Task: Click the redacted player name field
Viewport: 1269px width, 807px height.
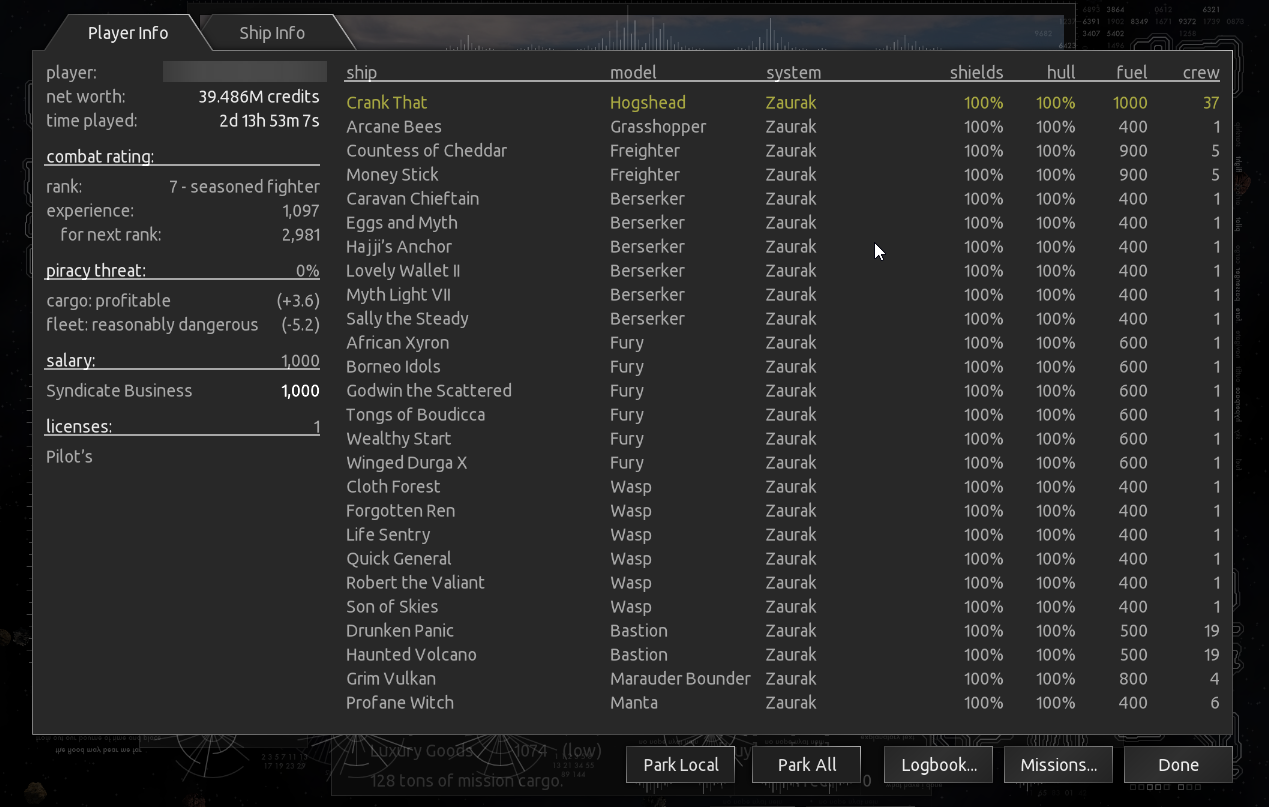Action: point(245,71)
